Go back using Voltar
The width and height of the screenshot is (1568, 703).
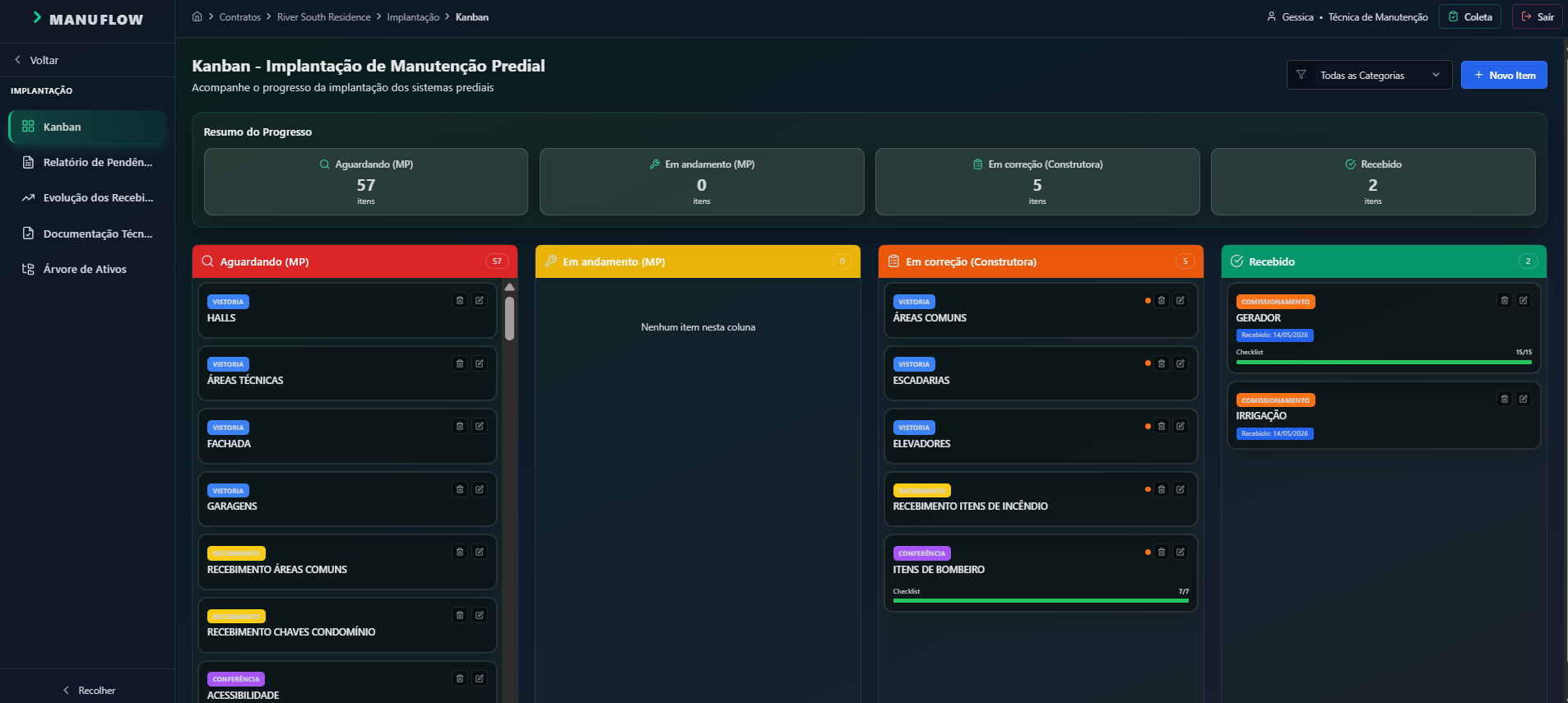point(37,60)
